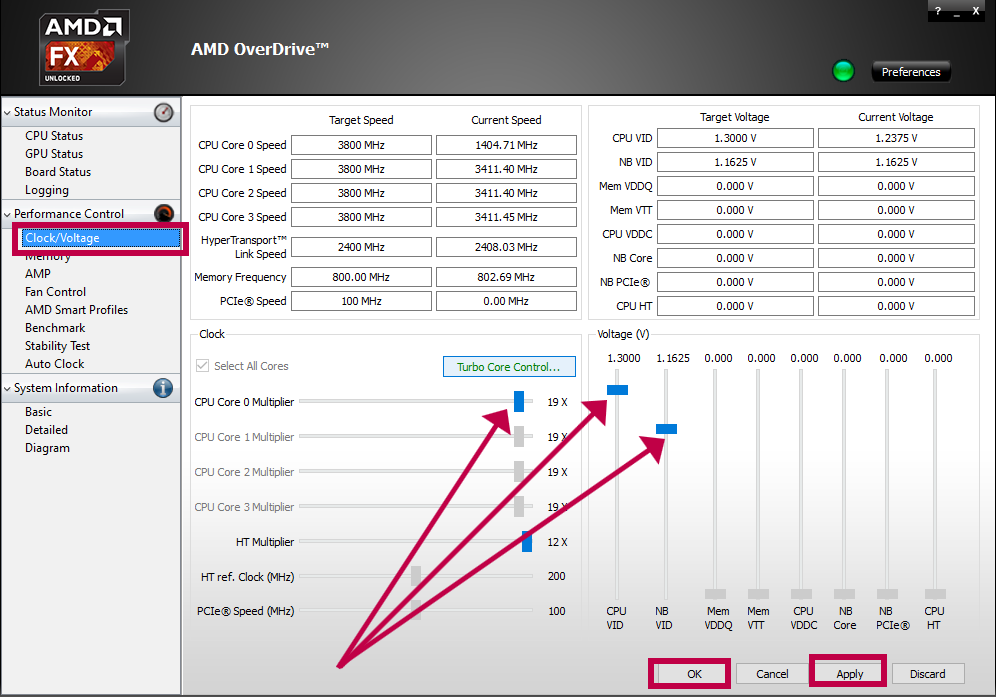Image resolution: width=996 pixels, height=697 pixels.
Task: Click the CPU Core 0 target speed field
Action: pyautogui.click(x=361, y=145)
